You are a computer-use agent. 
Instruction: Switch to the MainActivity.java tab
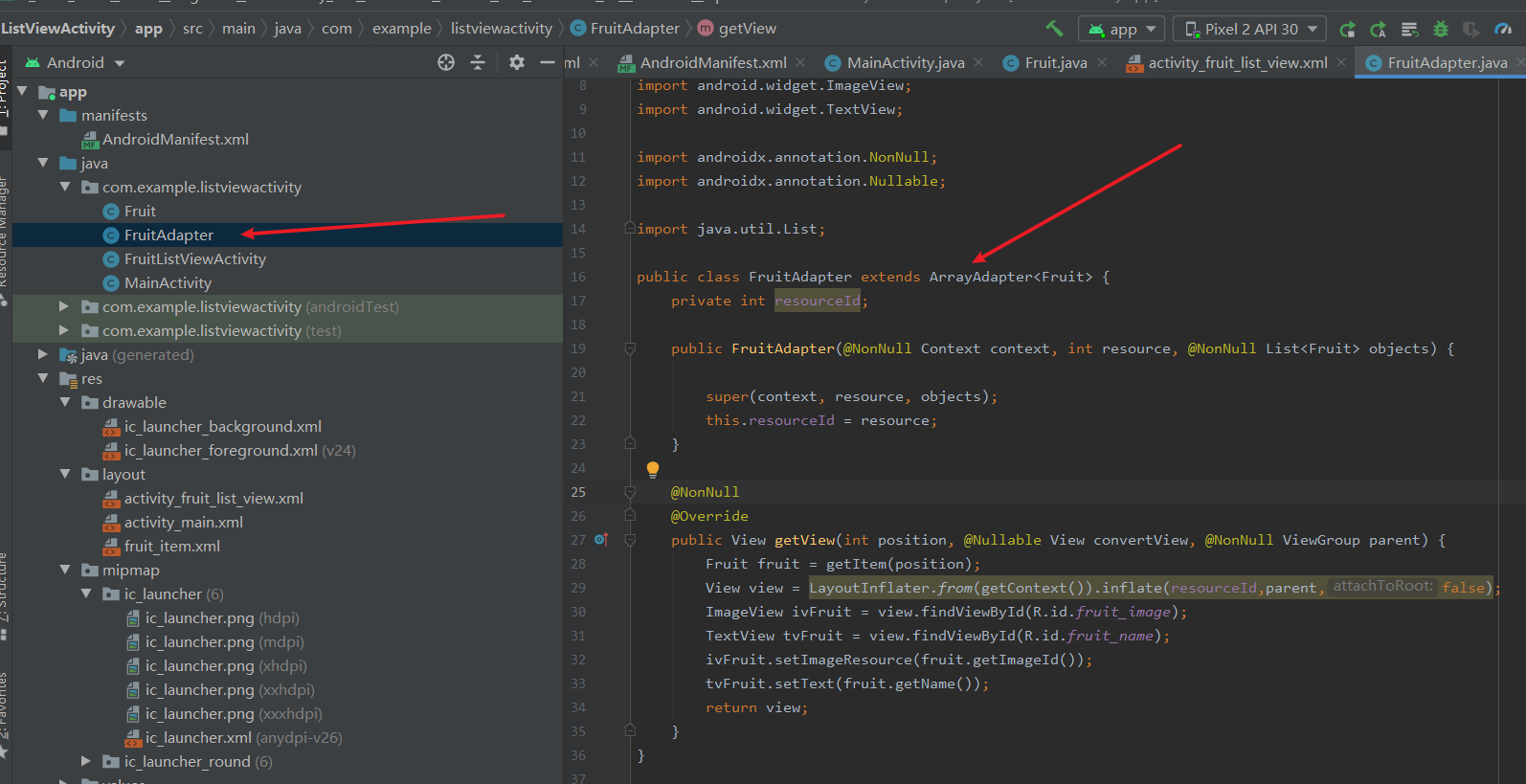tap(905, 63)
